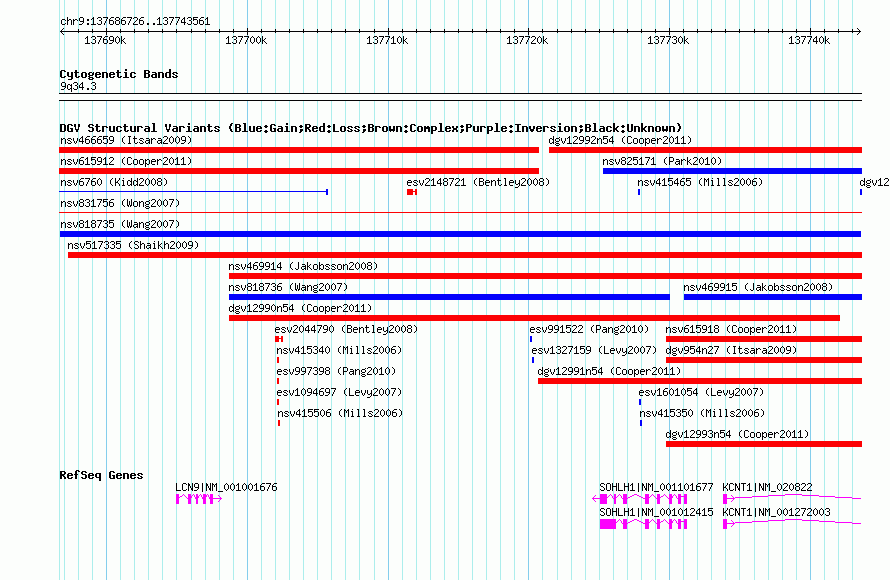The width and height of the screenshot is (890, 580).
Task: Select the esv2148721 (Bentley2008) small red marker
Action: click(412, 192)
